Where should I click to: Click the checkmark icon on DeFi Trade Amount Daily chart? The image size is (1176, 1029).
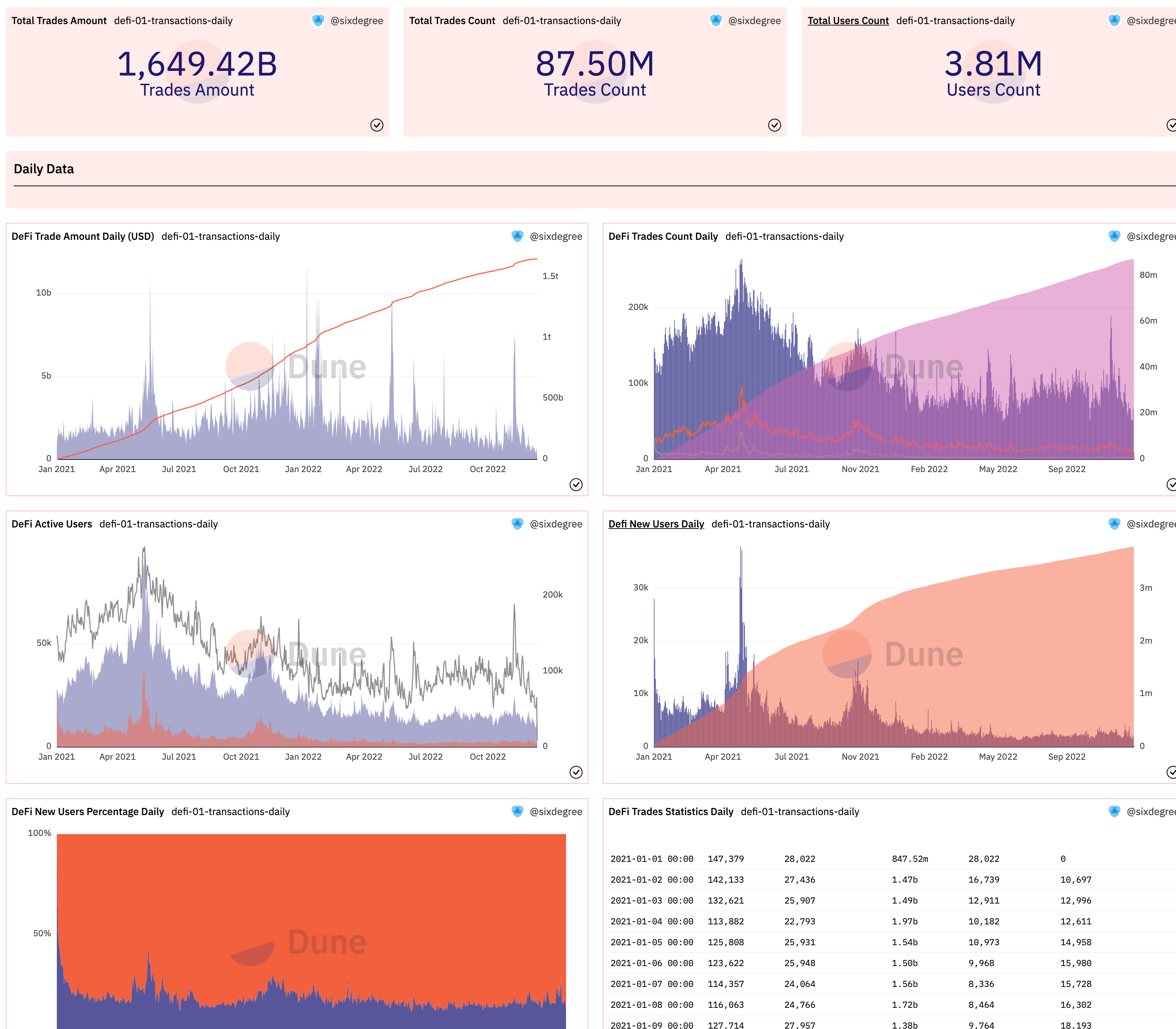point(576,485)
